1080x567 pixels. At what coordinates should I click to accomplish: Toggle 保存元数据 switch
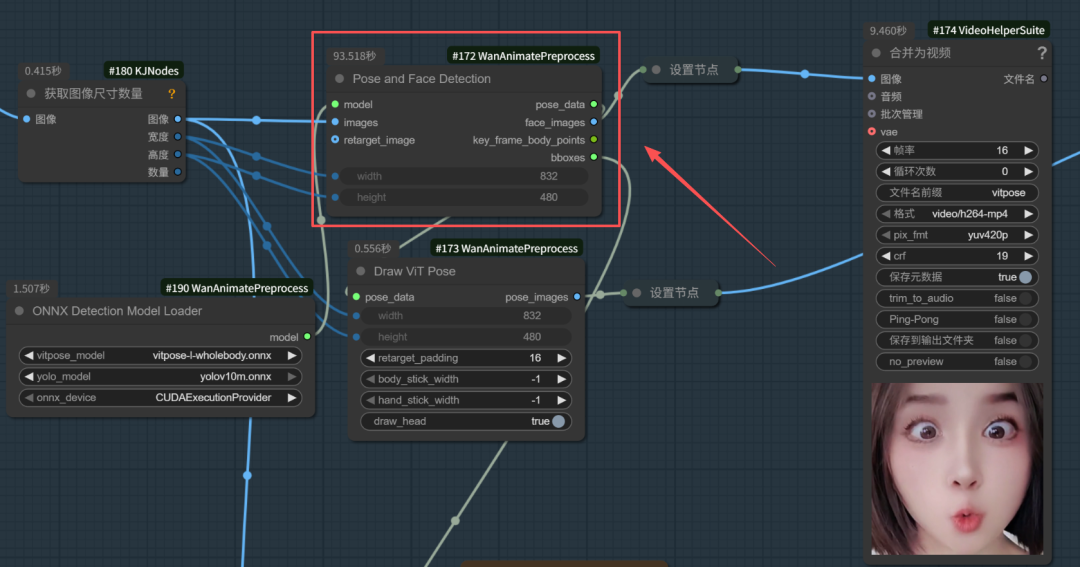pos(1026,277)
